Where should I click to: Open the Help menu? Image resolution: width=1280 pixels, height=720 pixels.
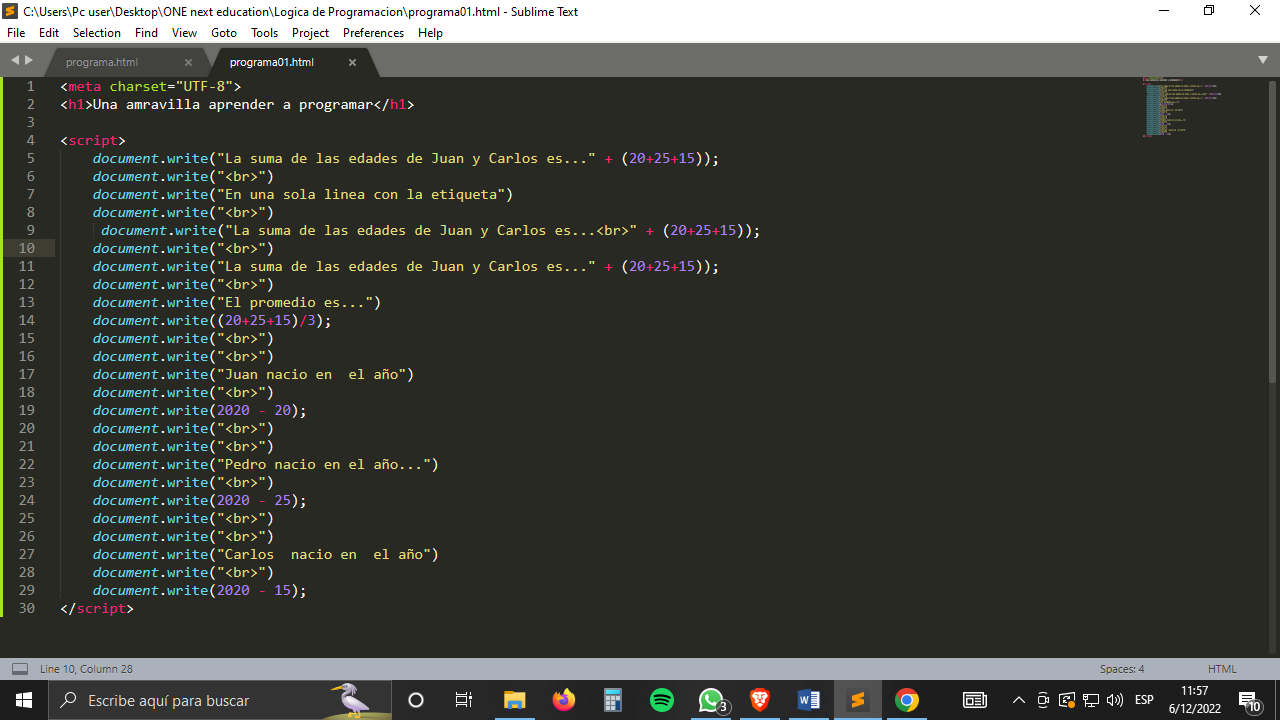(430, 33)
